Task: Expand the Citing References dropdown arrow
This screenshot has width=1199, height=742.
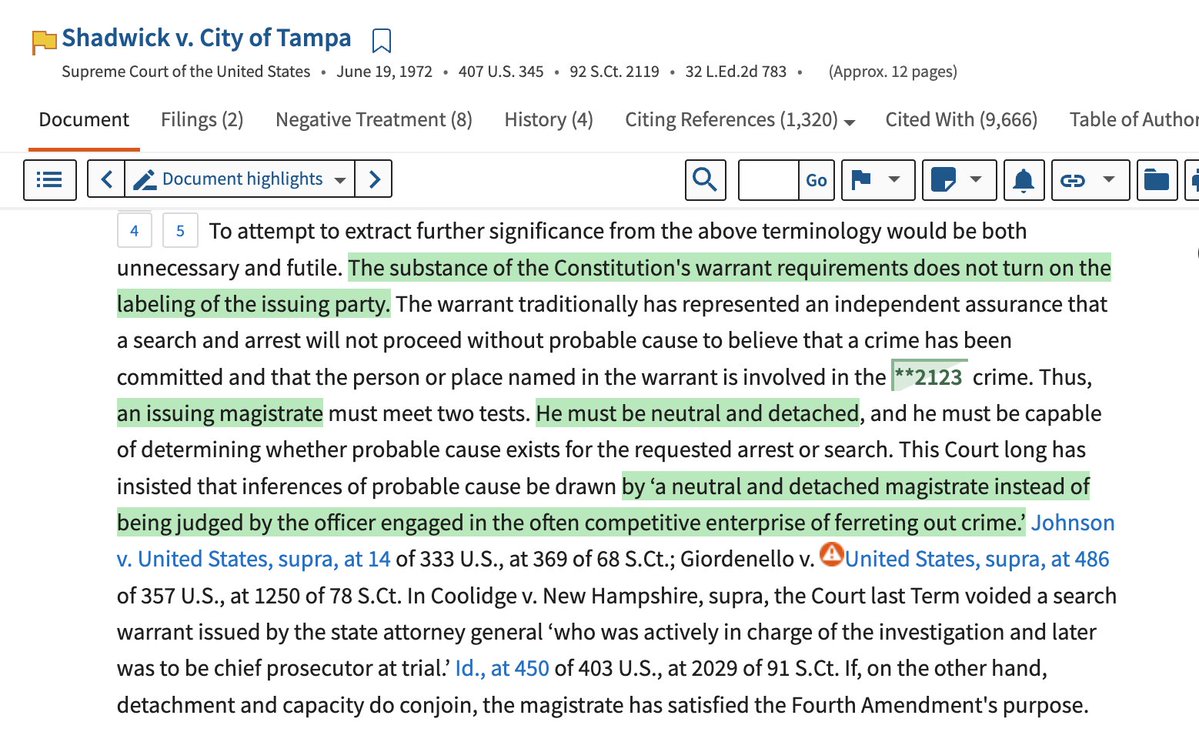Action: point(850,122)
